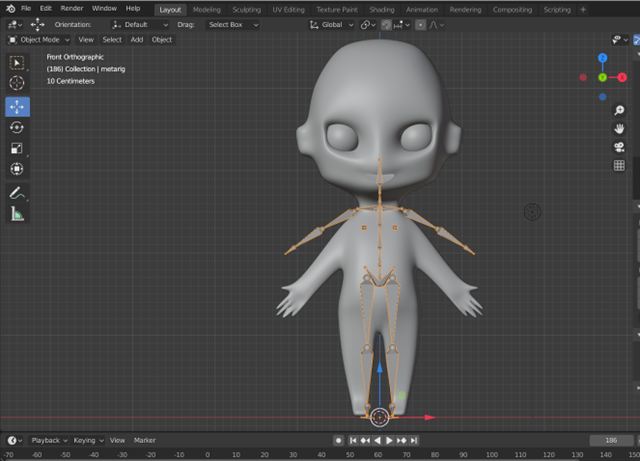Viewport: 640px width, 461px height.
Task: Toggle proportional editing button
Action: (x=420, y=25)
